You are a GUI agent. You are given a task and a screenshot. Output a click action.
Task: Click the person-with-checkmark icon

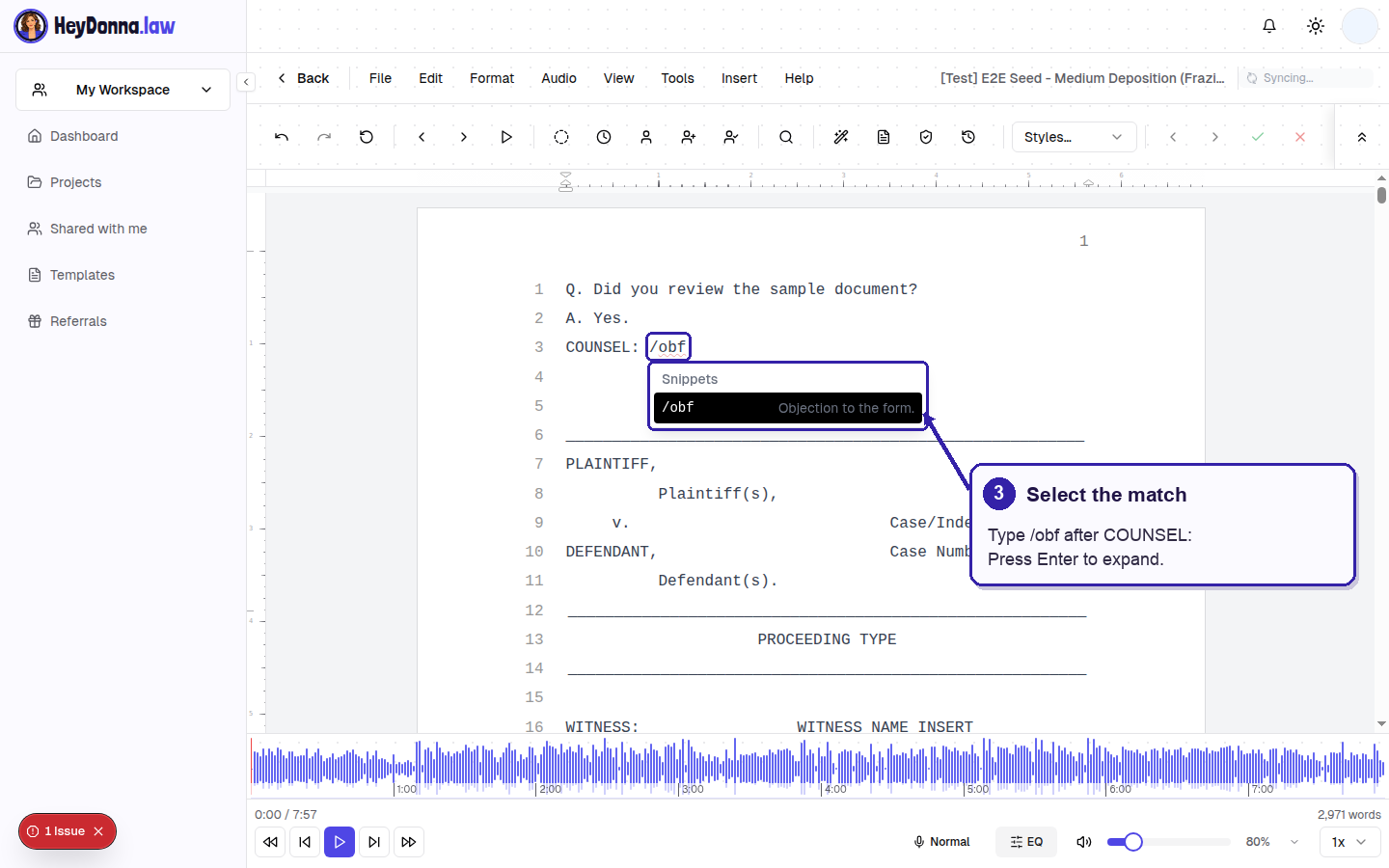[x=731, y=137]
